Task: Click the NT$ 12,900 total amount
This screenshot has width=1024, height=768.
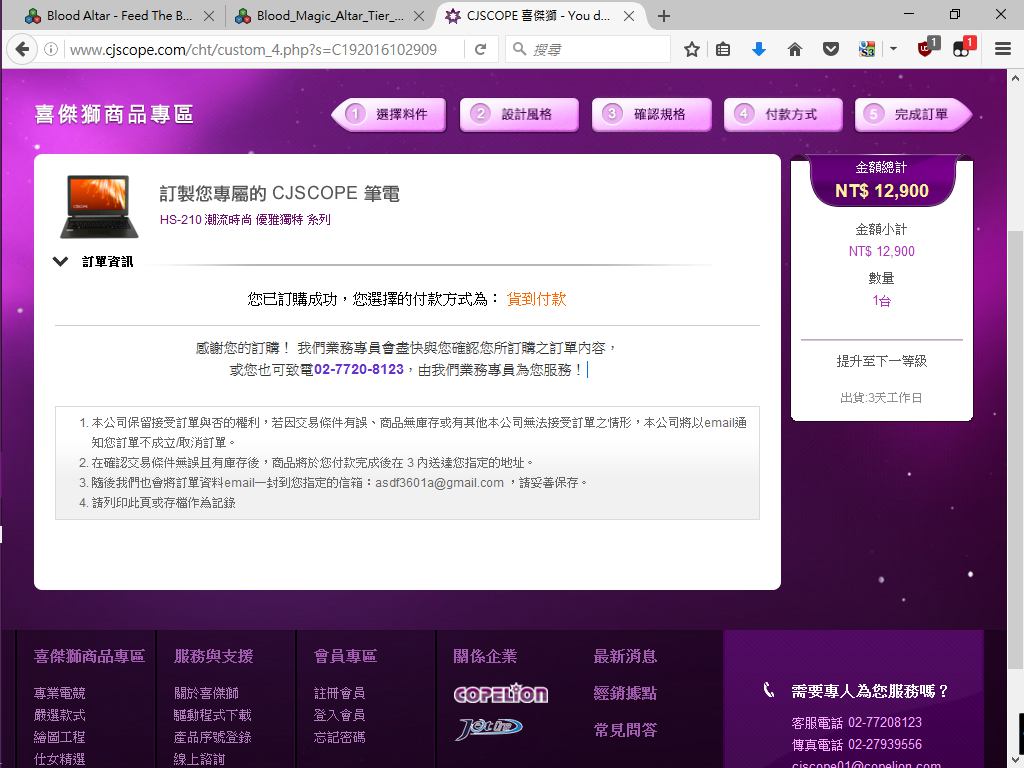Action: click(x=882, y=191)
